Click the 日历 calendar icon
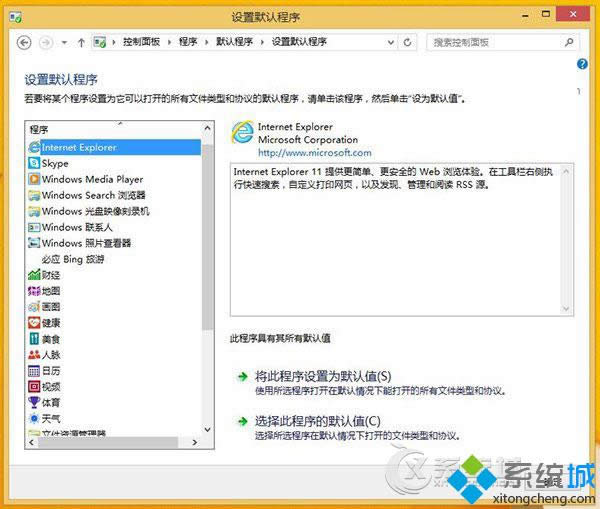The image size is (600, 509). (x=34, y=370)
